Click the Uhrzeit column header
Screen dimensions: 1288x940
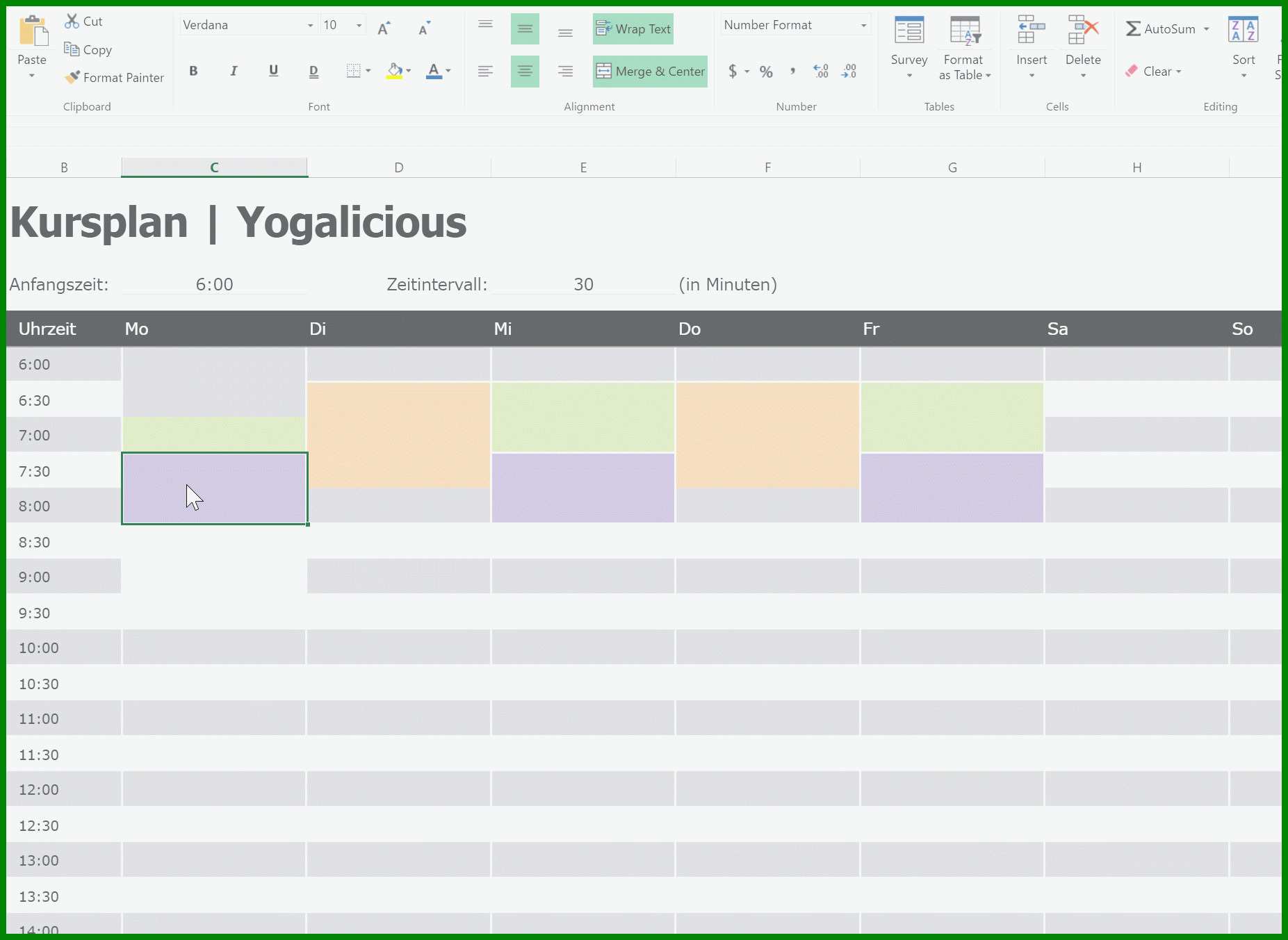click(47, 329)
